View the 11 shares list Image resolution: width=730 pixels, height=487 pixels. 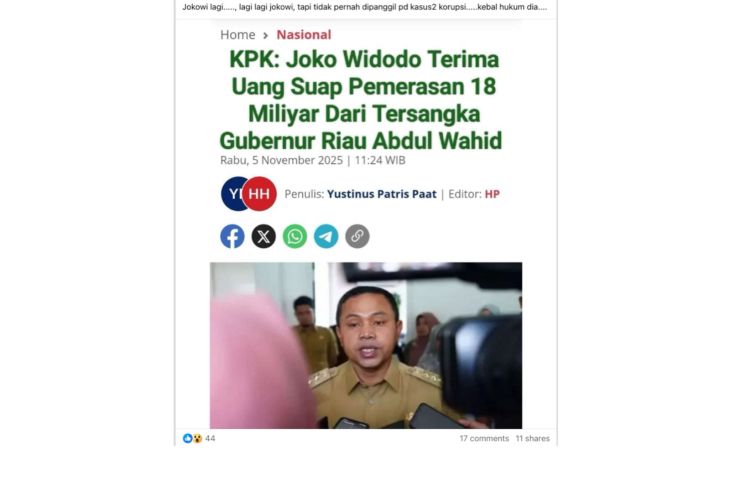(533, 438)
